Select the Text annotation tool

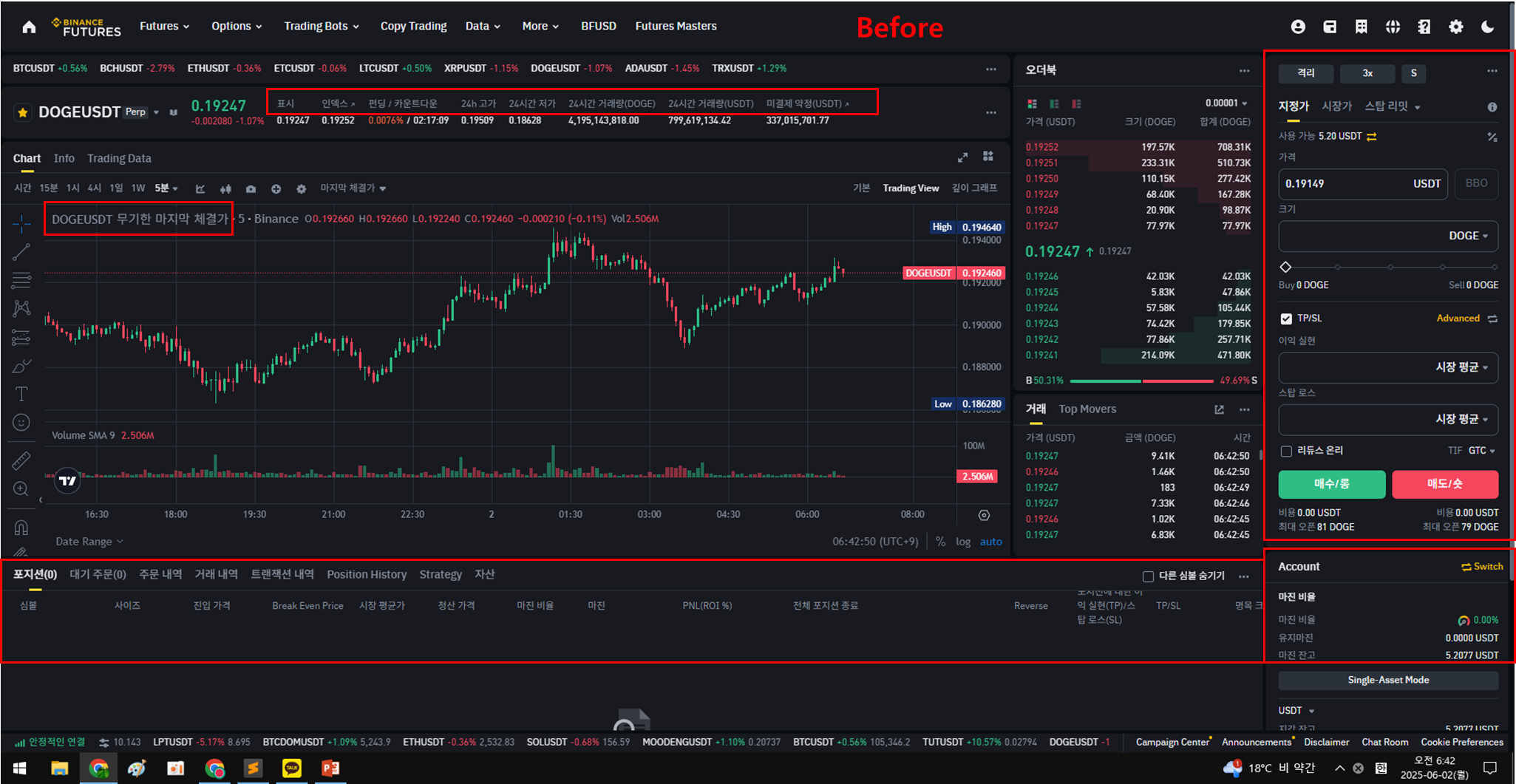click(x=21, y=394)
